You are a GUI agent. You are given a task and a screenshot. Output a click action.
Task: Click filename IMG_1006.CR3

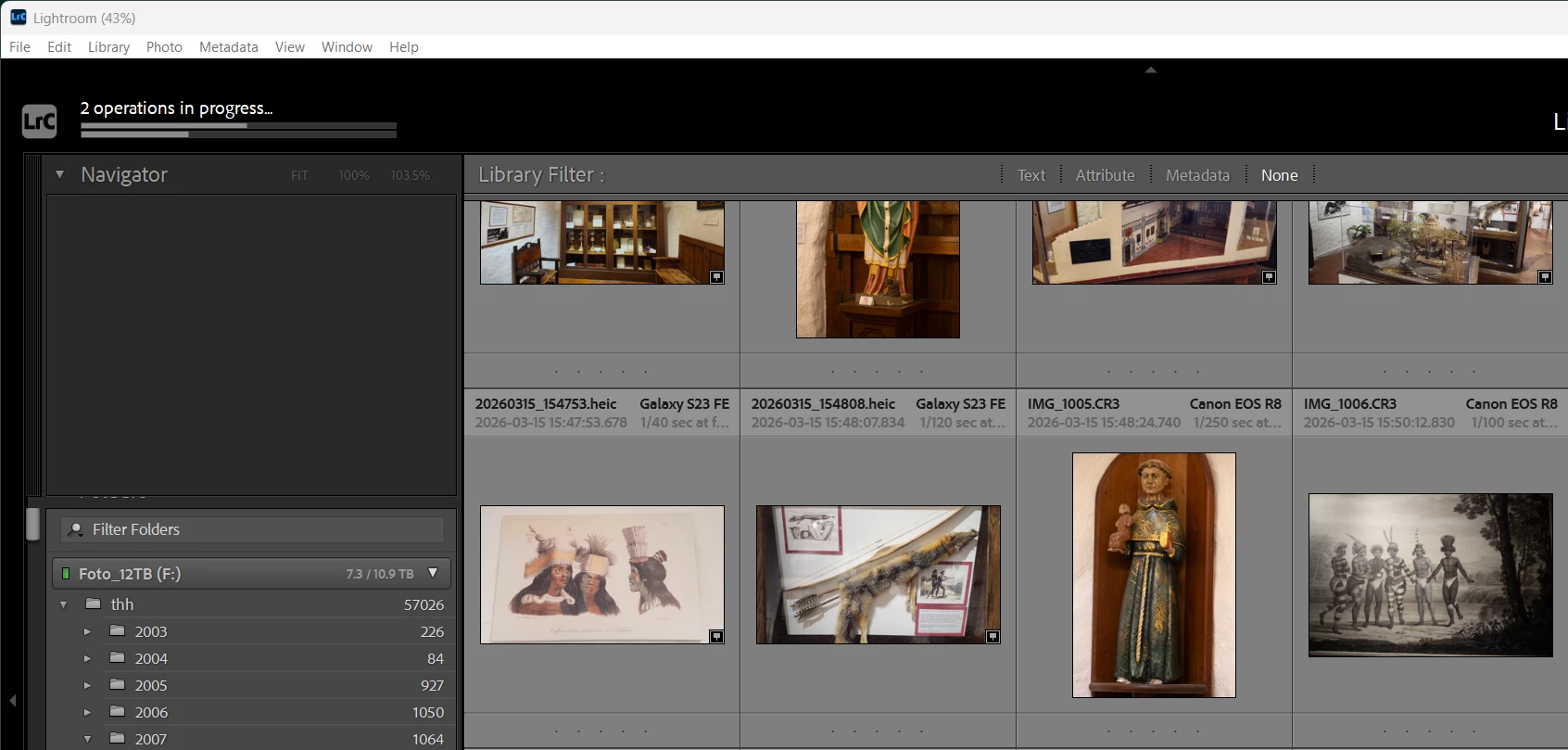(1349, 404)
